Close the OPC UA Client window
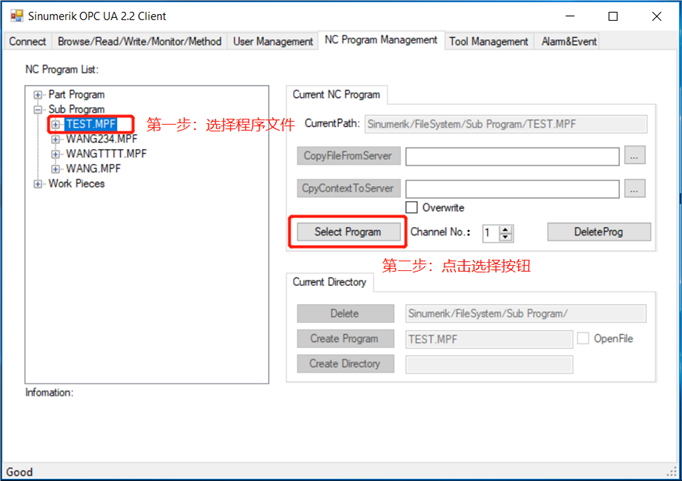682x481 pixels. pos(656,16)
